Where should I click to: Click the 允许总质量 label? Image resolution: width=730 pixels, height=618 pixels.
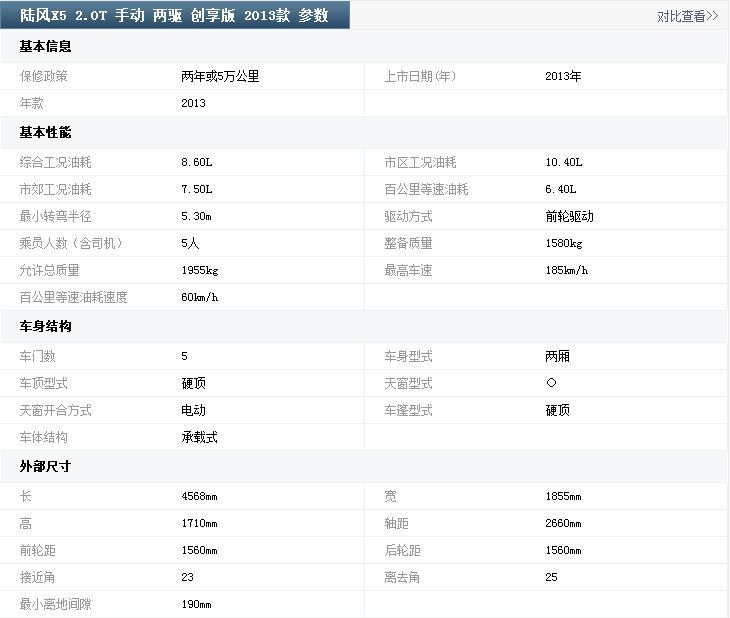click(49, 271)
